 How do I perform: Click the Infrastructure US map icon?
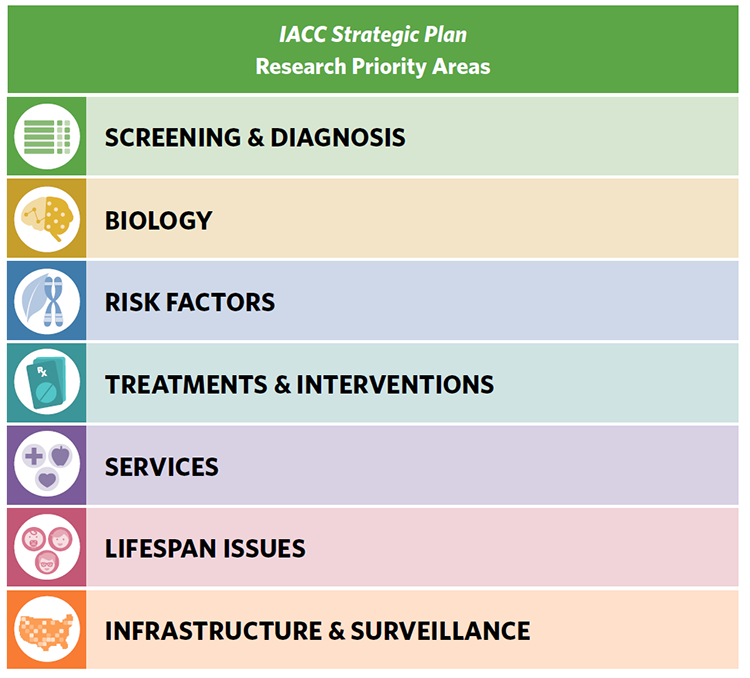[x=47, y=630]
